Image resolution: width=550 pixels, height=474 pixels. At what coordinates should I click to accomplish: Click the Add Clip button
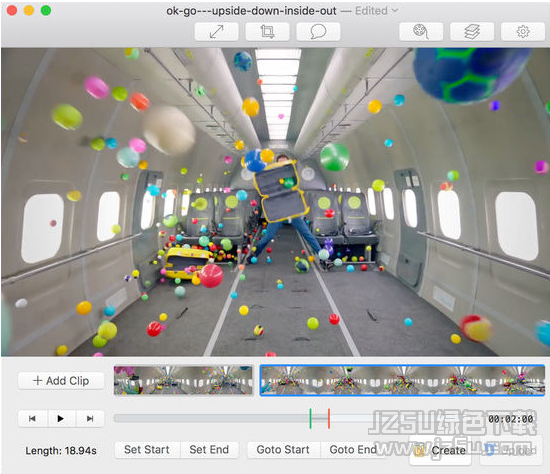click(x=61, y=381)
